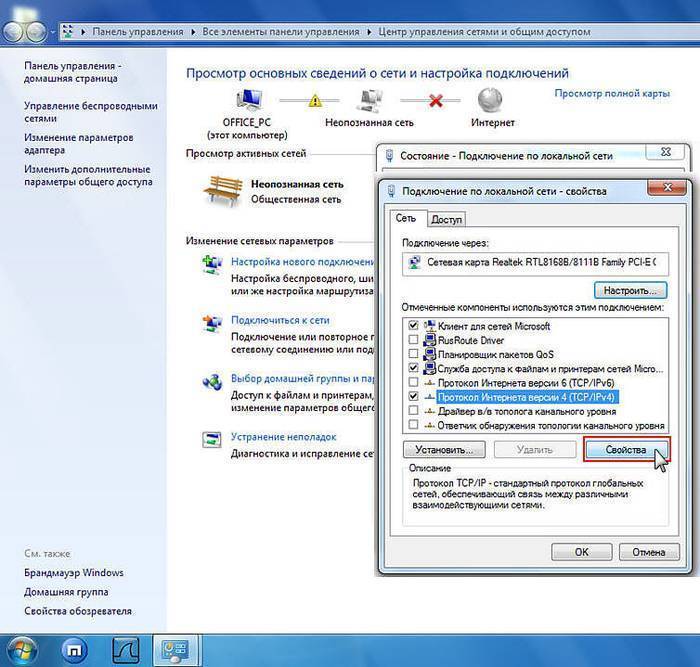This screenshot has width=700, height=667.
Task: Click Панель управления breadcrumb item
Action: 138,32
